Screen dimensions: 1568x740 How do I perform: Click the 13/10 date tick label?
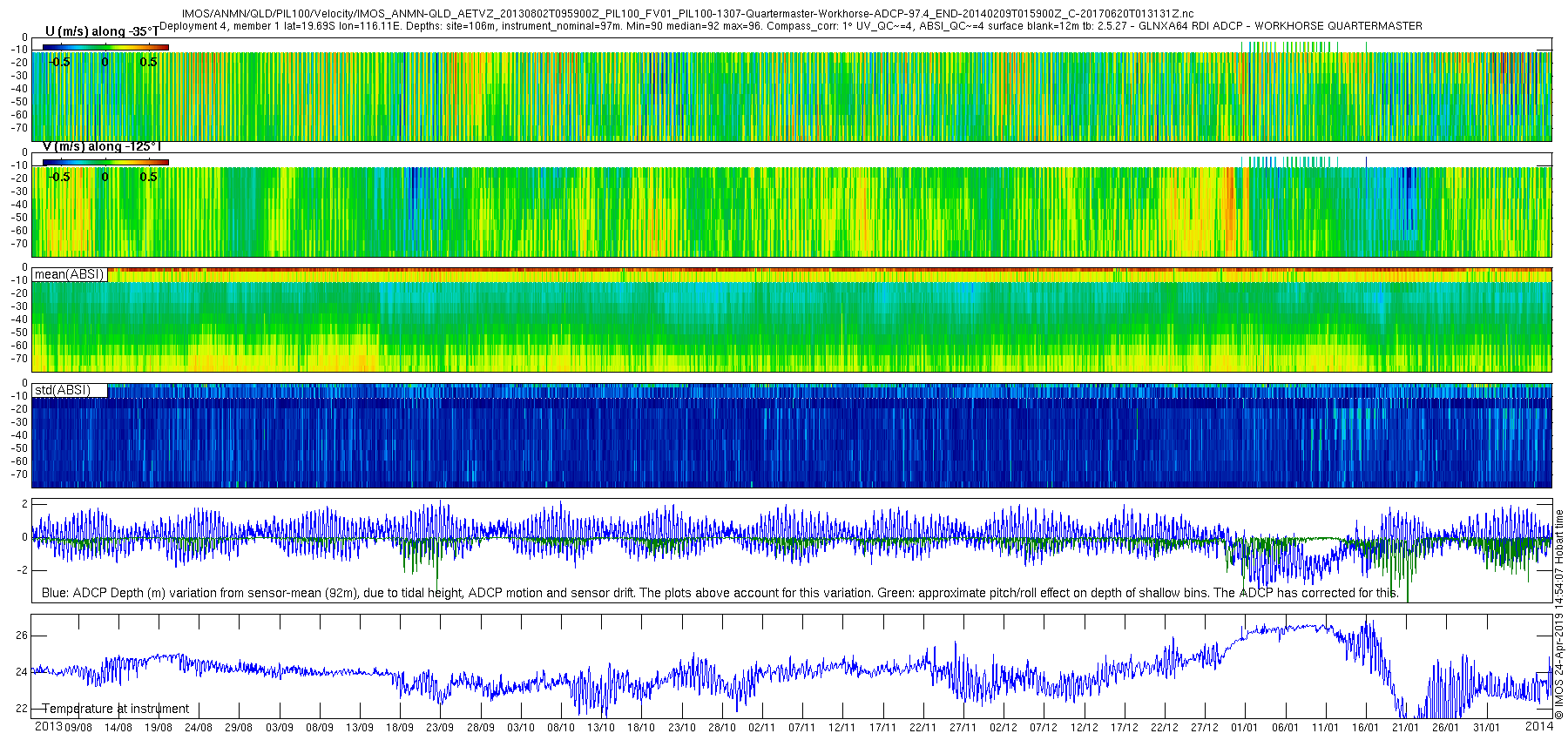[x=601, y=728]
